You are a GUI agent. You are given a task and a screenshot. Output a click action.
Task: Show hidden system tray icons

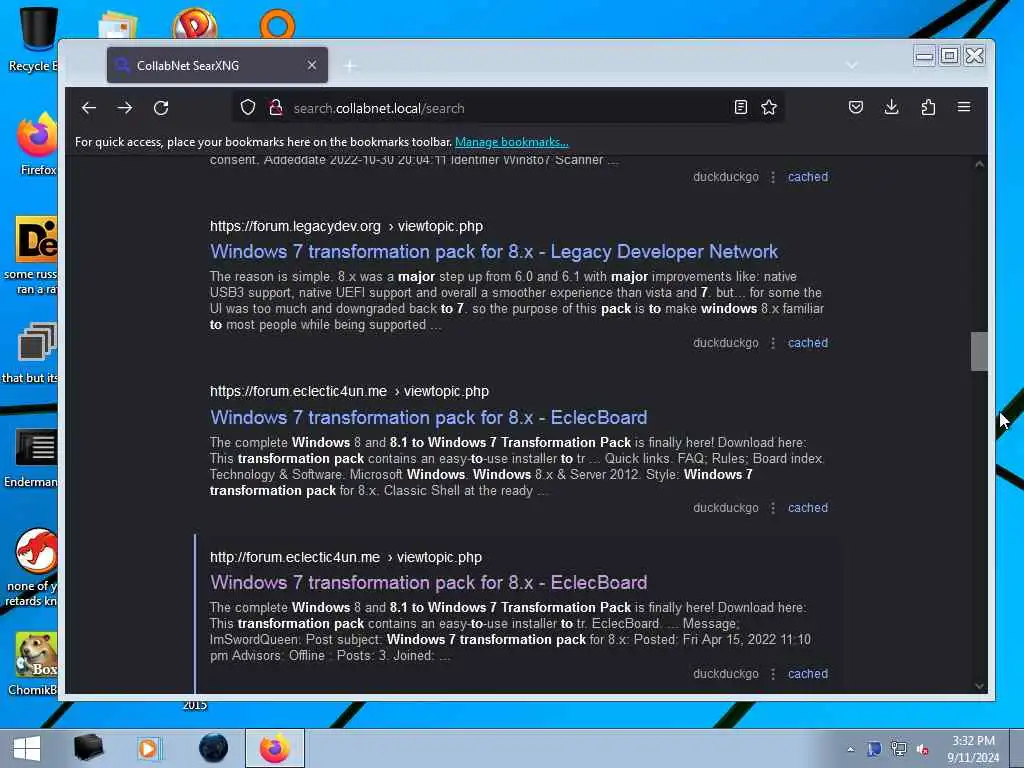click(x=850, y=749)
